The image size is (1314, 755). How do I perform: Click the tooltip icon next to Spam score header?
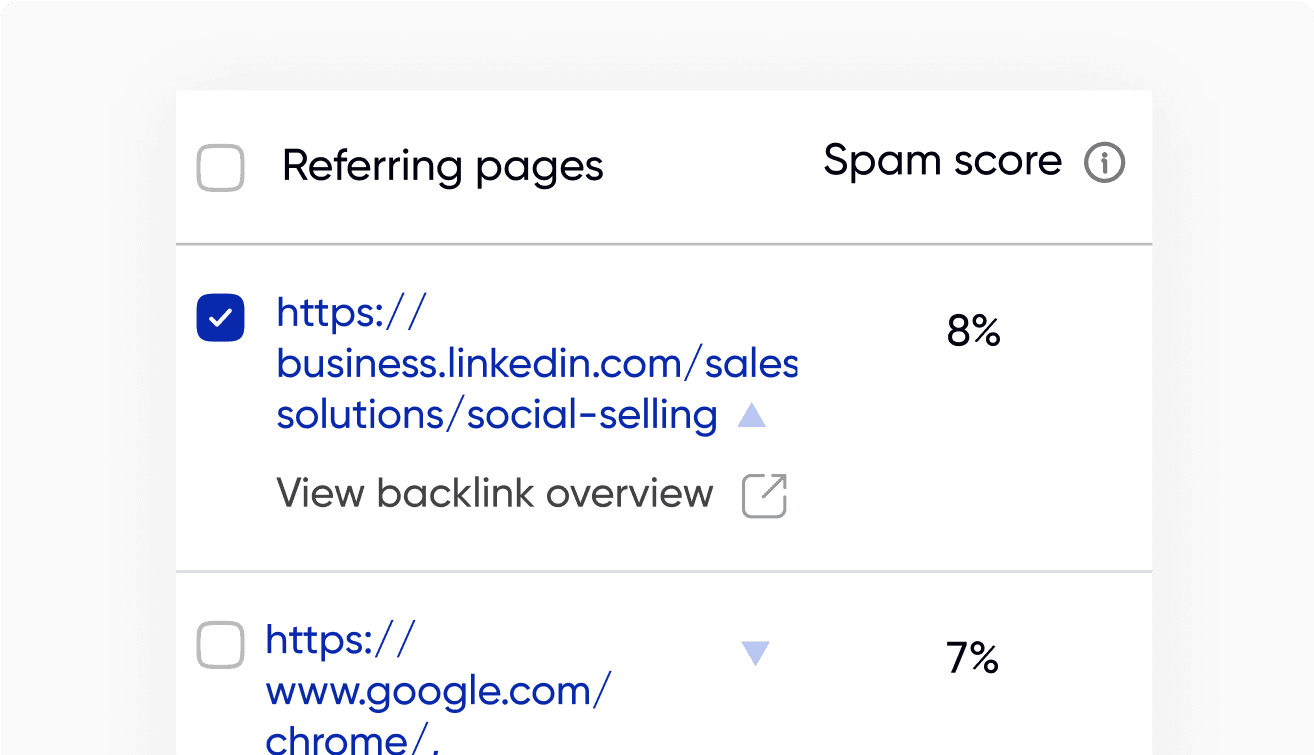point(1104,162)
